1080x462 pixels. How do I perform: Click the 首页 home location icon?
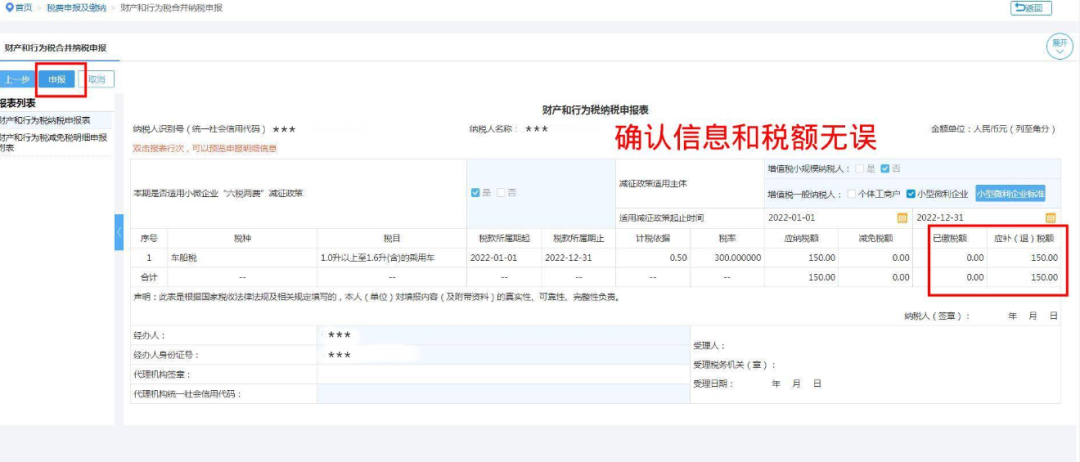[9, 8]
